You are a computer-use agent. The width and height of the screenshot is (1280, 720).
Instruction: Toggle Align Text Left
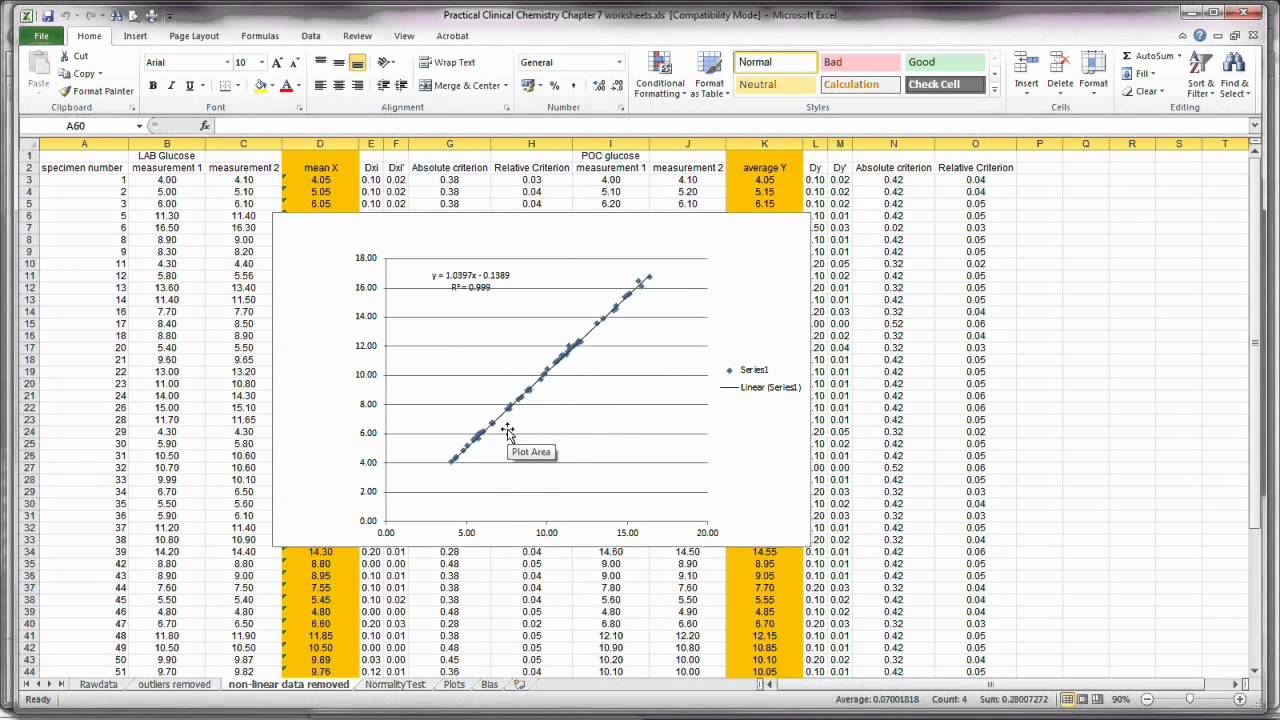[321, 86]
